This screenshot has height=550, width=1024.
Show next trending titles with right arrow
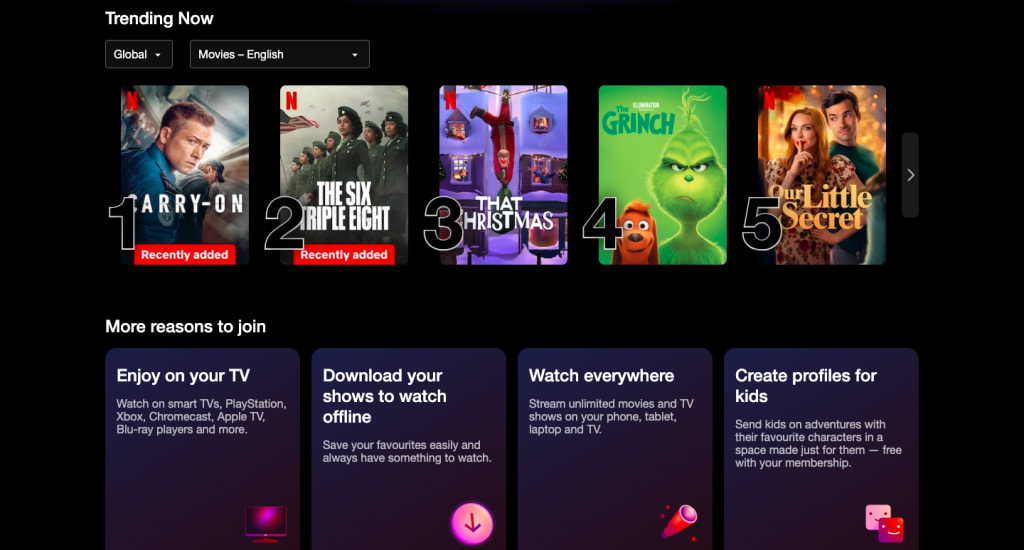click(910, 175)
